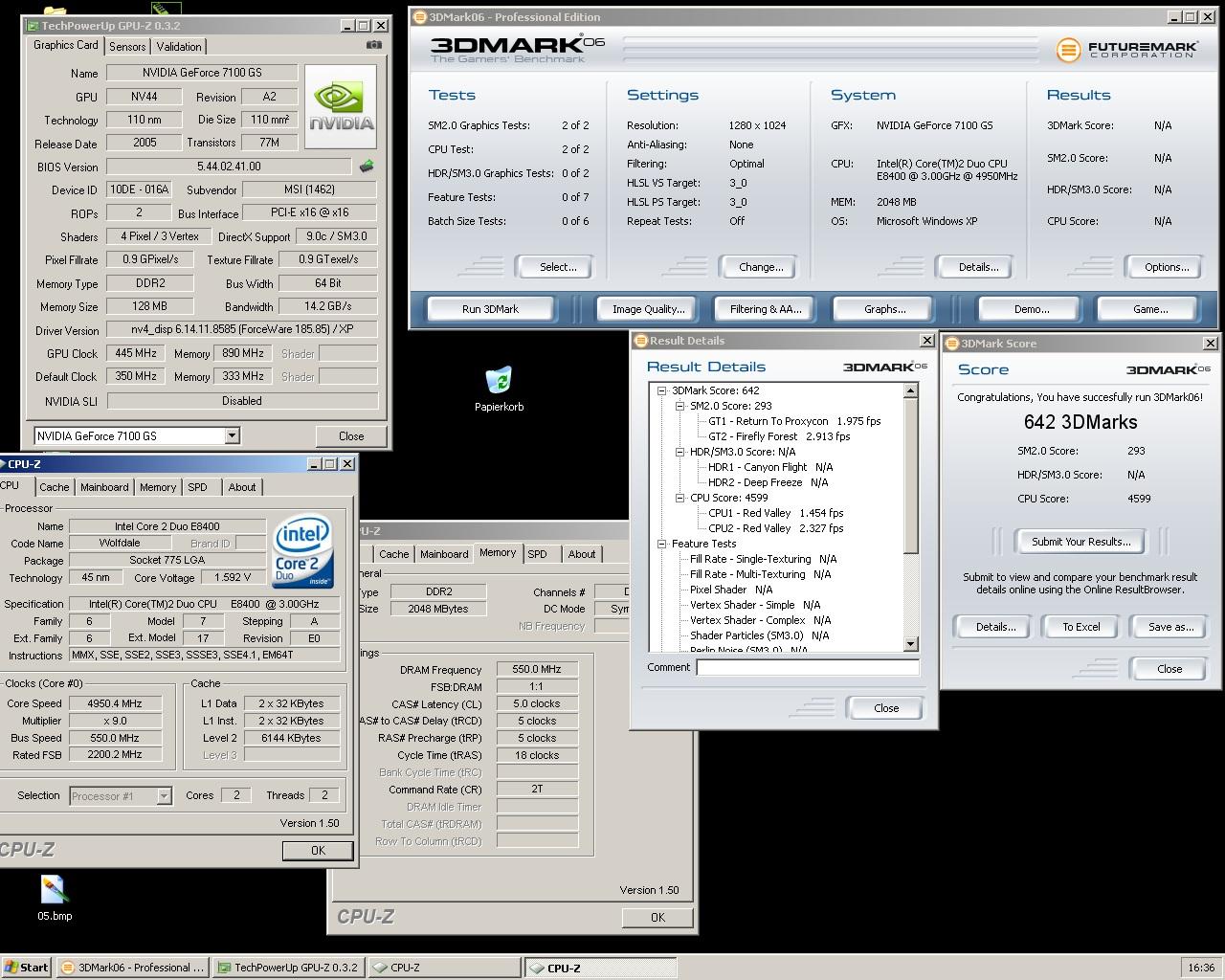
Task: Open Filtering & AA... tool
Action: (x=766, y=309)
